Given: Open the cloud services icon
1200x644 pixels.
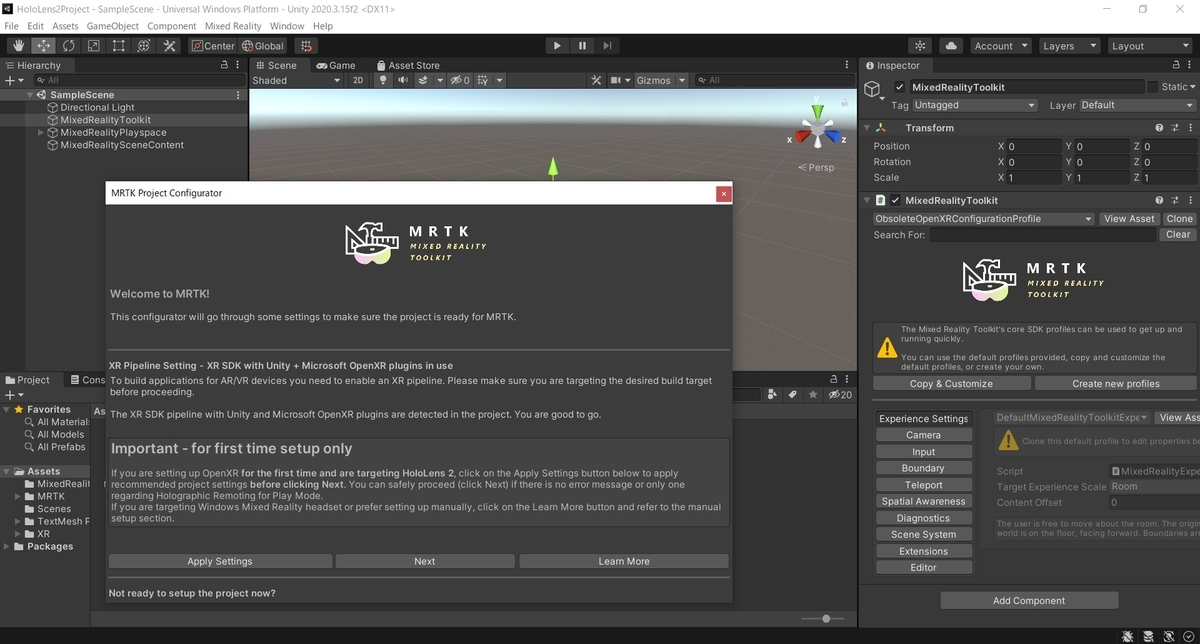Looking at the screenshot, I should click(x=951, y=46).
